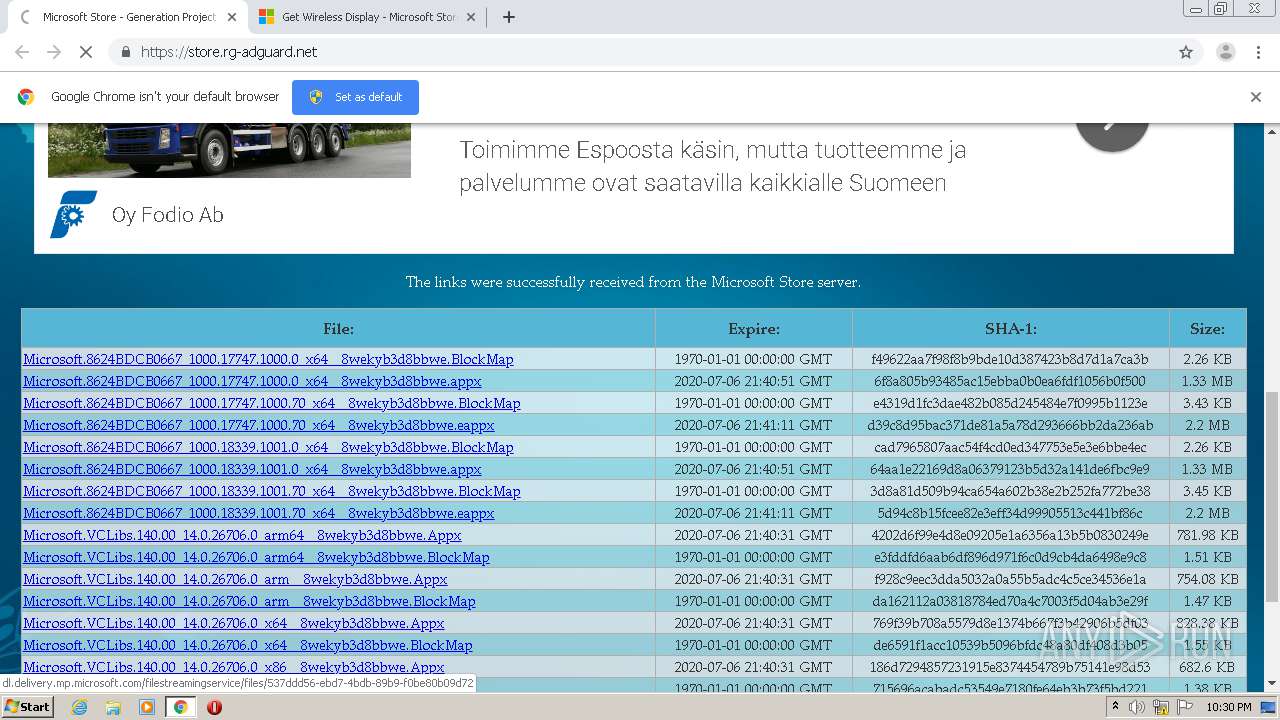Open the red stop-sign taskbar icon
Image resolution: width=1280 pixels, height=720 pixels.
(x=214, y=707)
